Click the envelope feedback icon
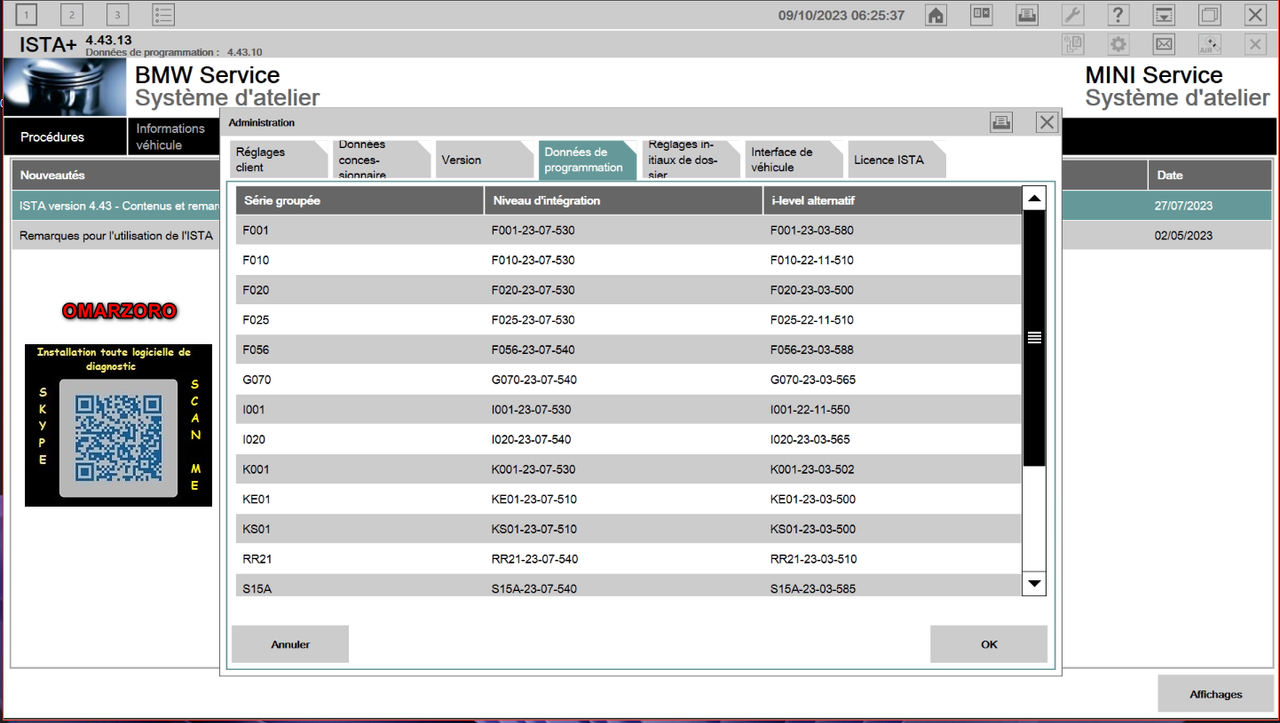 pyautogui.click(x=1164, y=44)
